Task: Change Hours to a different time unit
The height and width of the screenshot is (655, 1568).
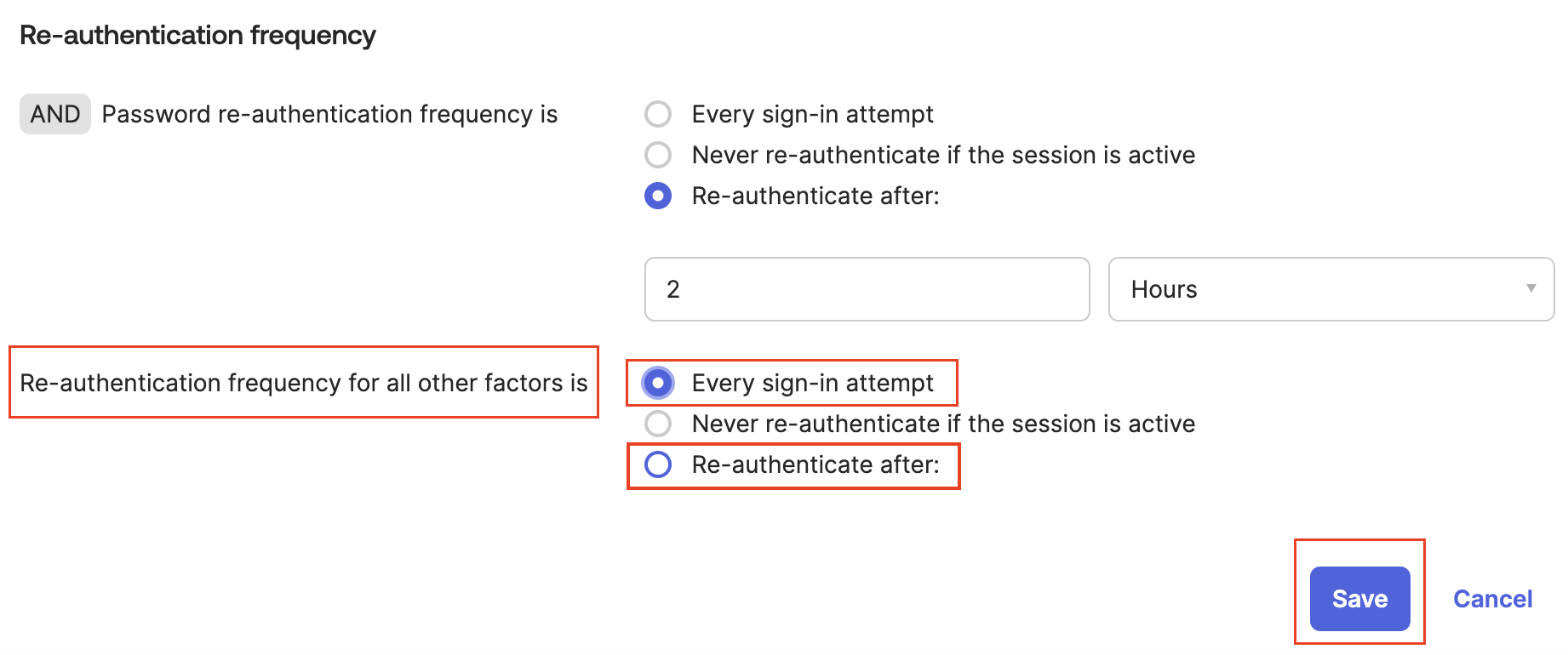Action: pos(1331,289)
